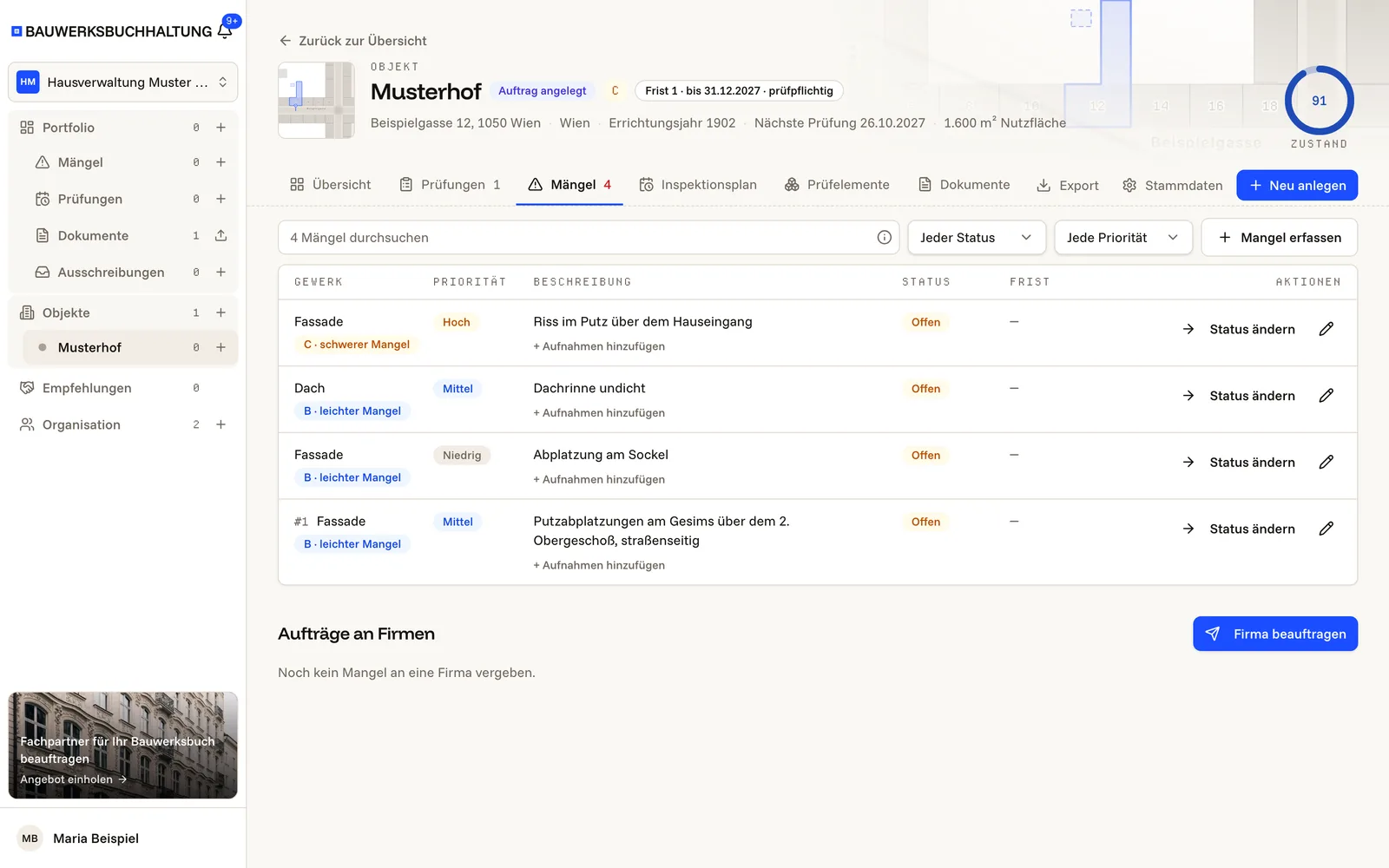Screen dimensions: 1389x868
Task: Click the plus icon next to Ausschreibungen
Action: tap(221, 272)
